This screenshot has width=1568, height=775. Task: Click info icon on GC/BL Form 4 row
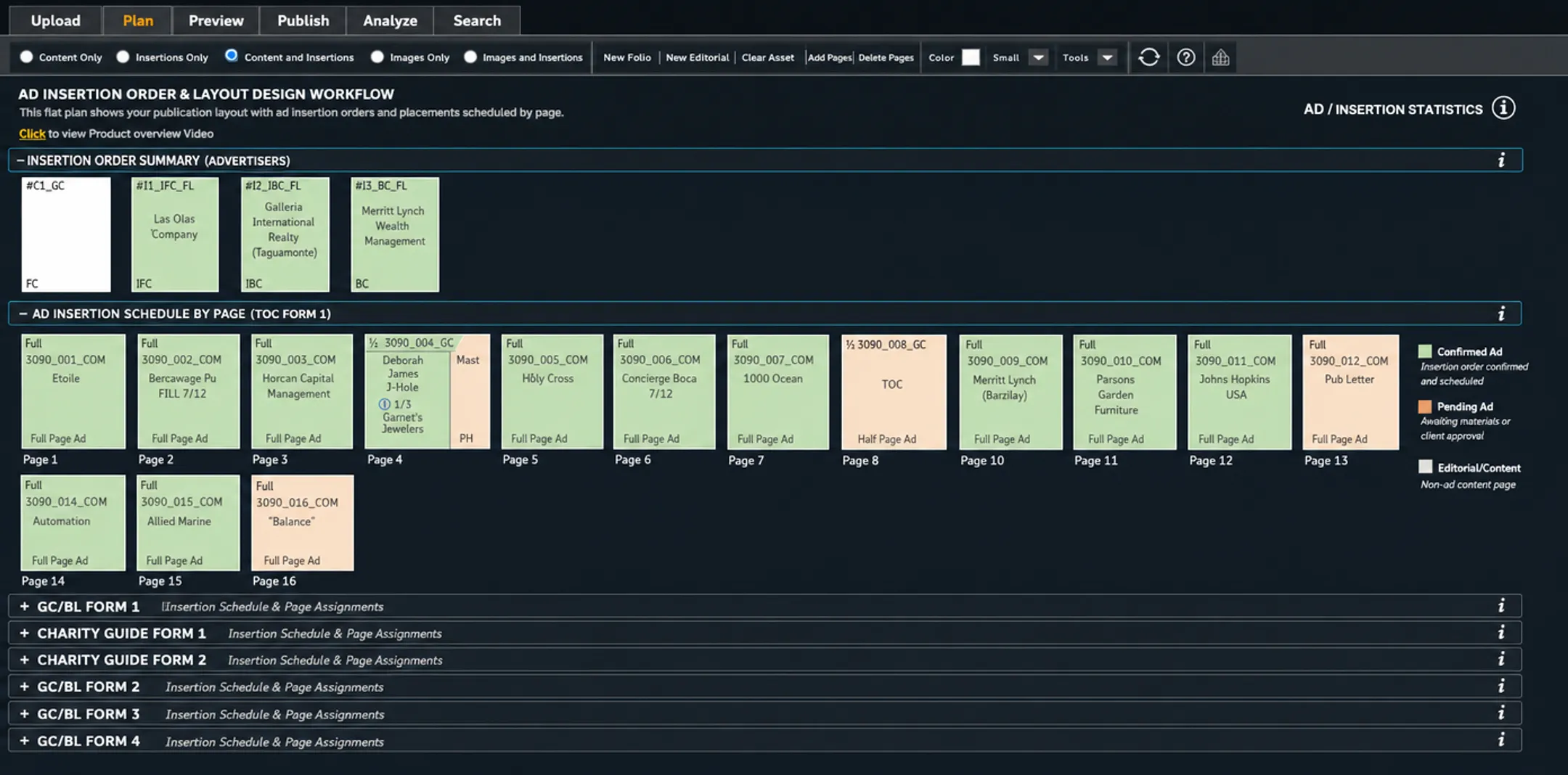1501,740
